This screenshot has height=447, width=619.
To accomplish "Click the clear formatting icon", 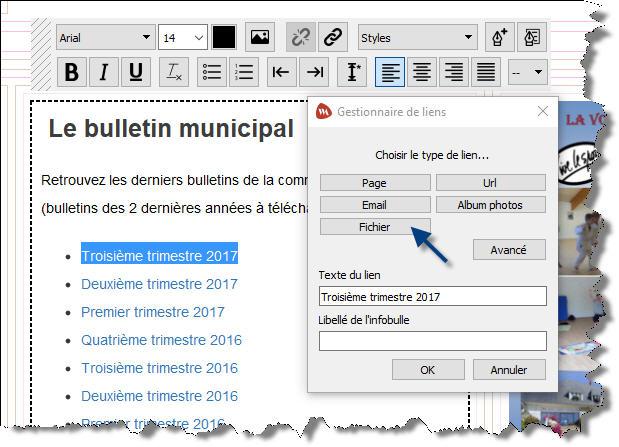I will point(174,72).
